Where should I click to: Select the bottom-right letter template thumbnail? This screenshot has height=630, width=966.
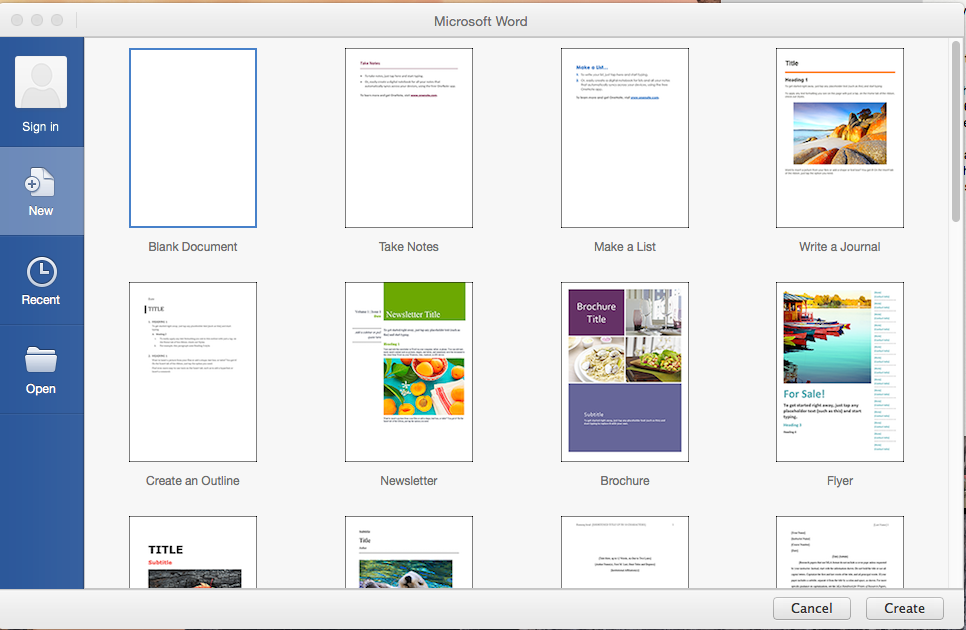coord(840,552)
